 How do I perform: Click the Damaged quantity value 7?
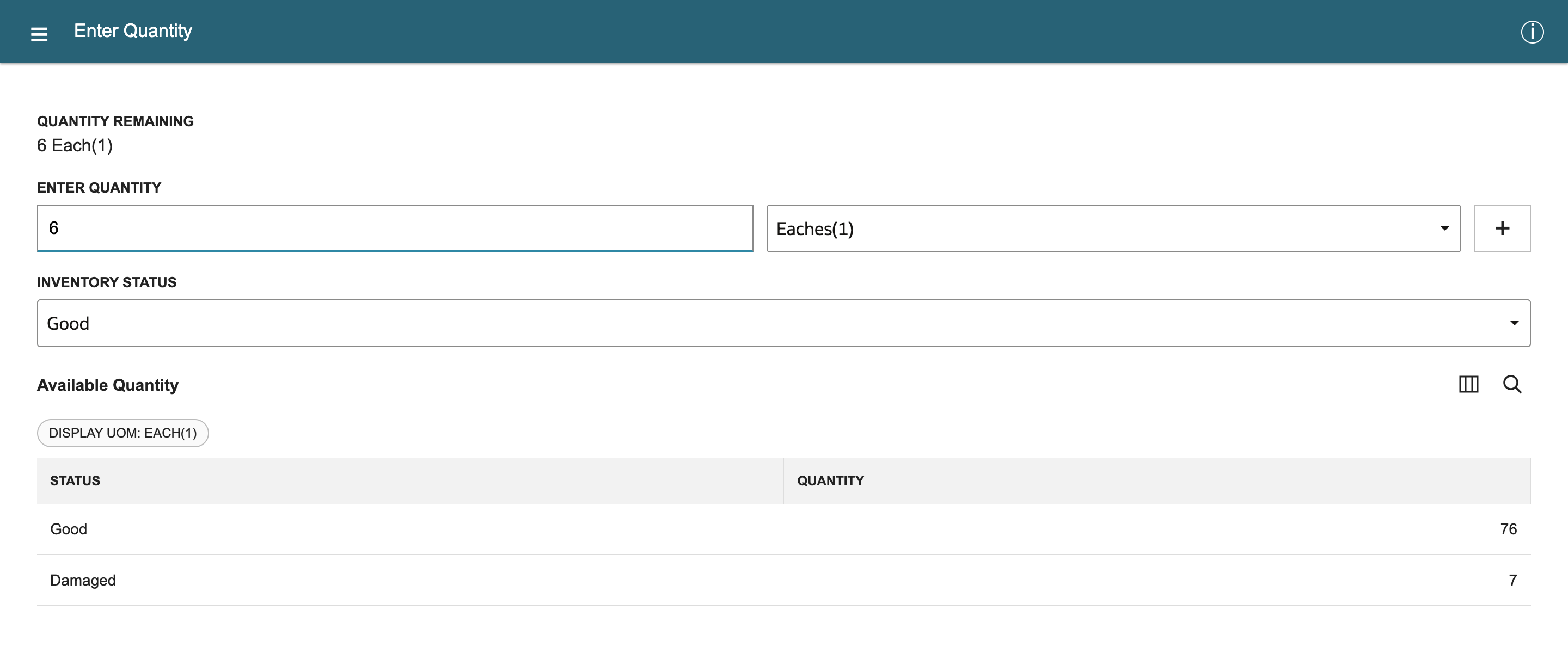tap(1512, 580)
